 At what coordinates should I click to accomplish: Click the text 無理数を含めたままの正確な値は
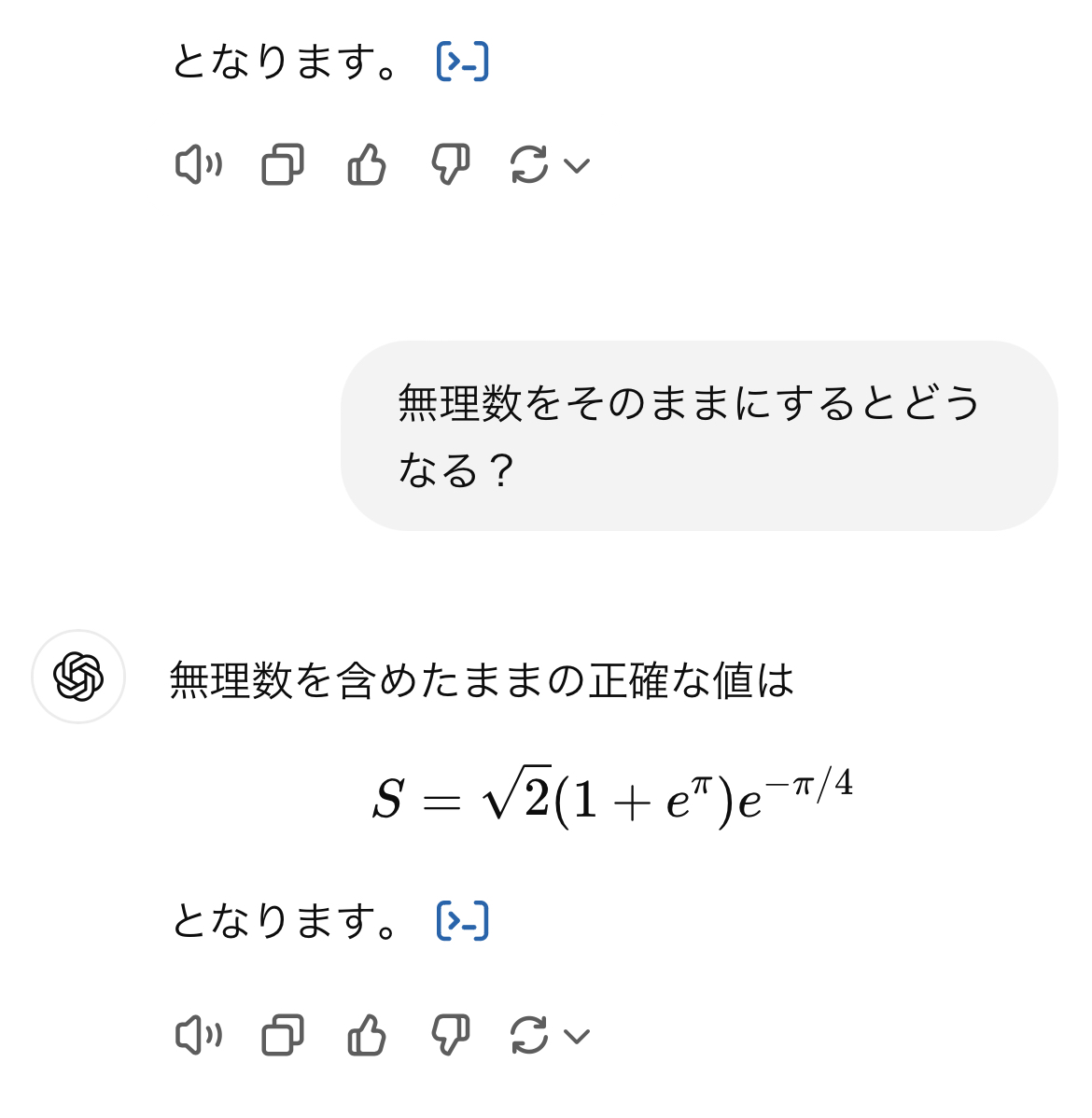(x=482, y=680)
